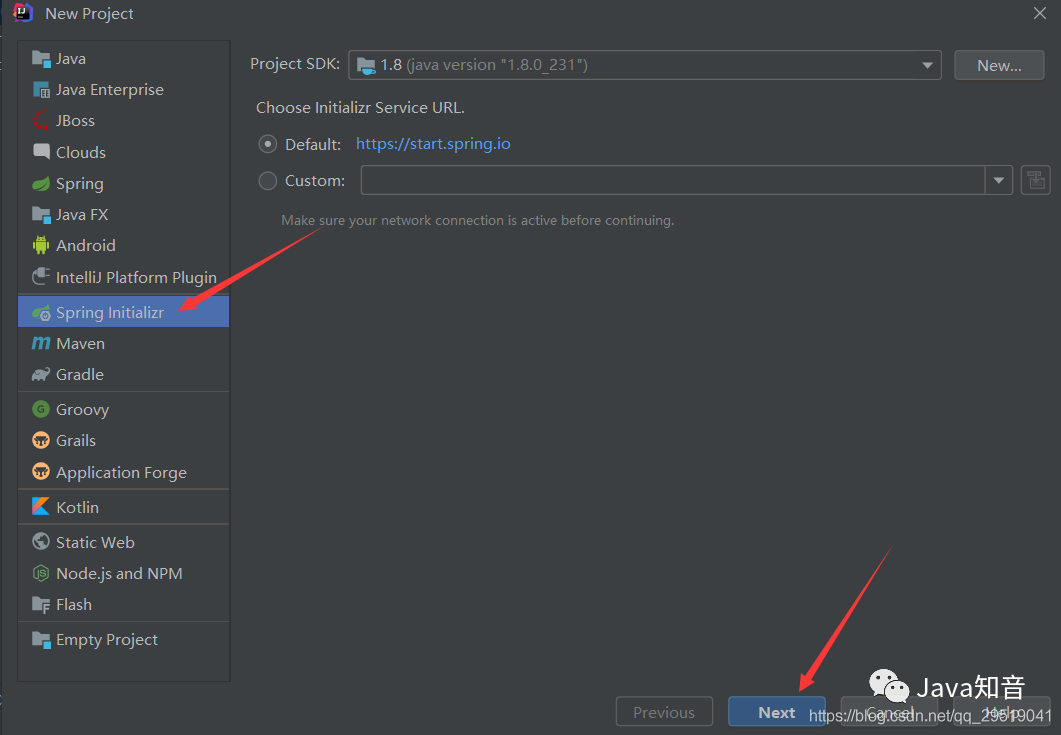Choose the Kotlin project type
Viewport: 1061px width, 735px height.
124,507
